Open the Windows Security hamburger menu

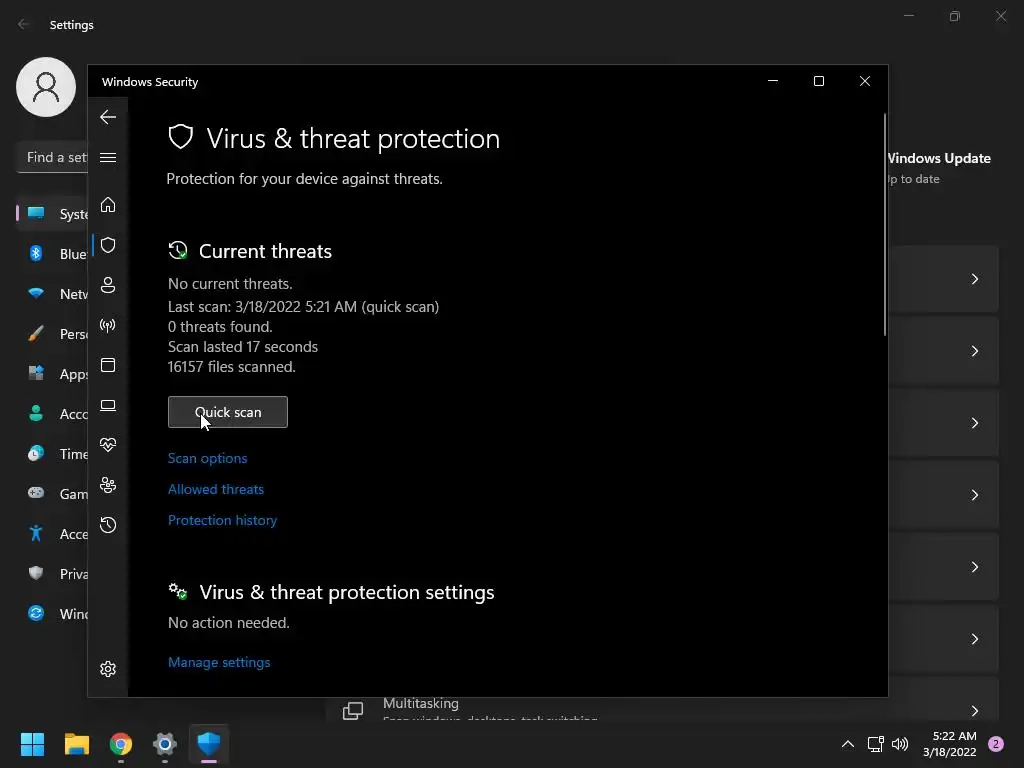tap(108, 157)
